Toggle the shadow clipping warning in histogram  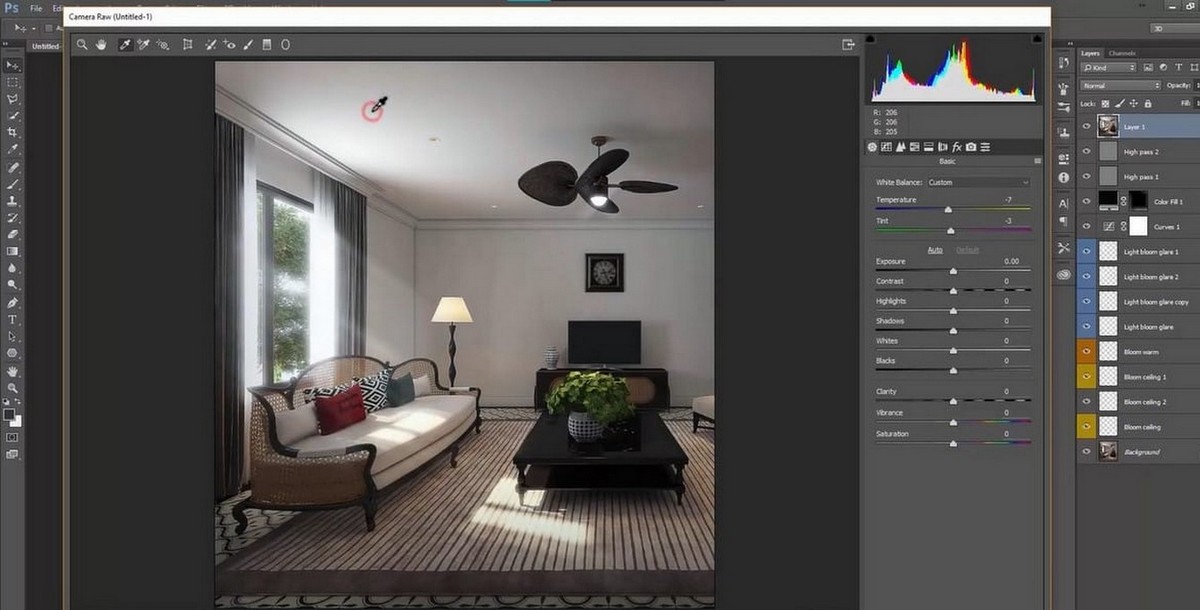(x=870, y=38)
